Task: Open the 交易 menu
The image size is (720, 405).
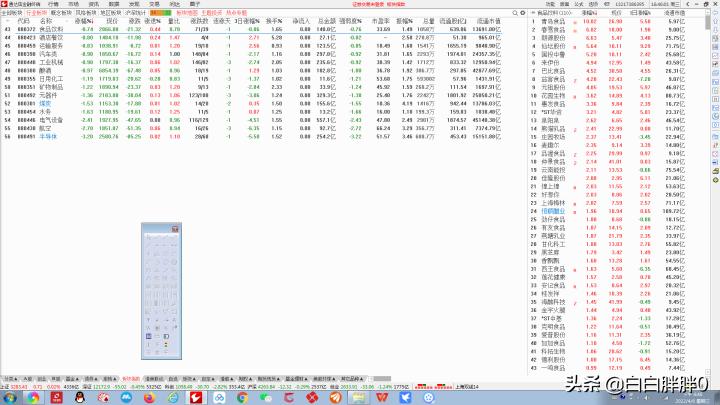Action: point(154,4)
